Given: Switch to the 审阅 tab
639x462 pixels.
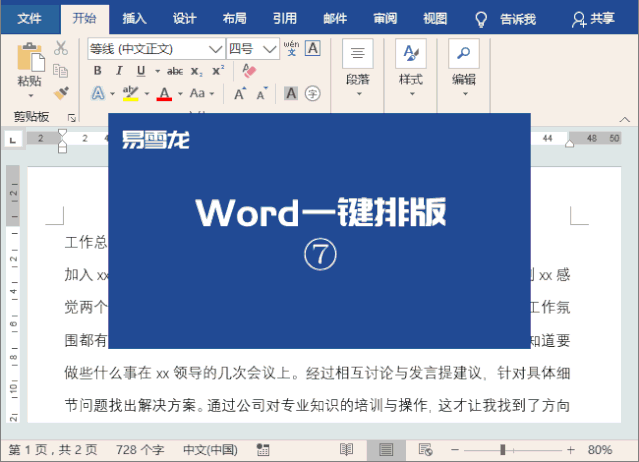Looking at the screenshot, I should coord(385,19).
